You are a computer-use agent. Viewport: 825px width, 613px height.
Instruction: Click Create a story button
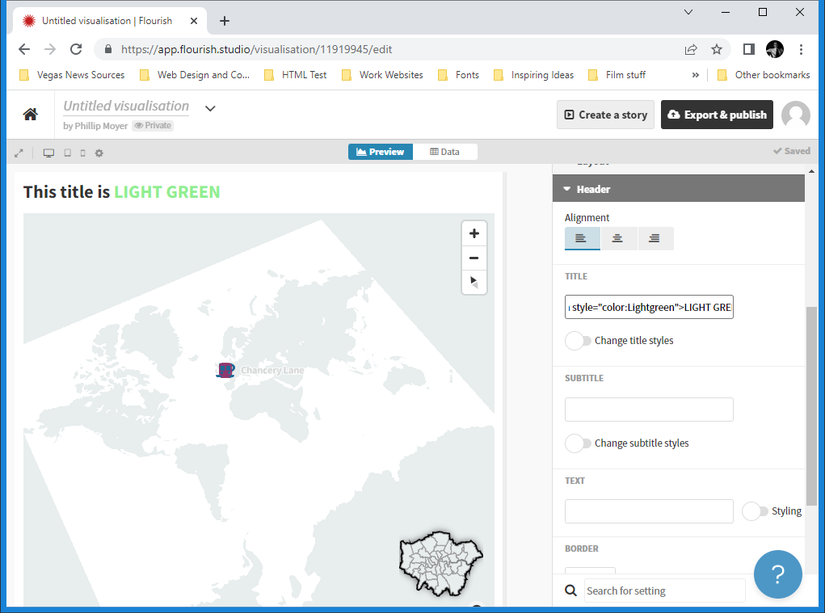tap(605, 115)
